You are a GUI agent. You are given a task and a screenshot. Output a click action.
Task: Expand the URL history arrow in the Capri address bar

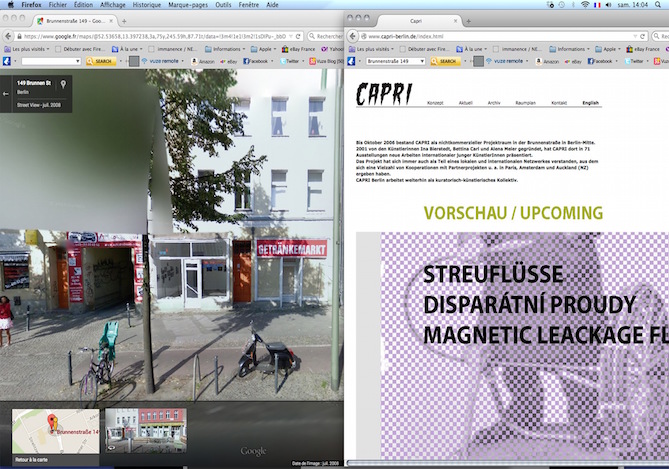point(636,36)
